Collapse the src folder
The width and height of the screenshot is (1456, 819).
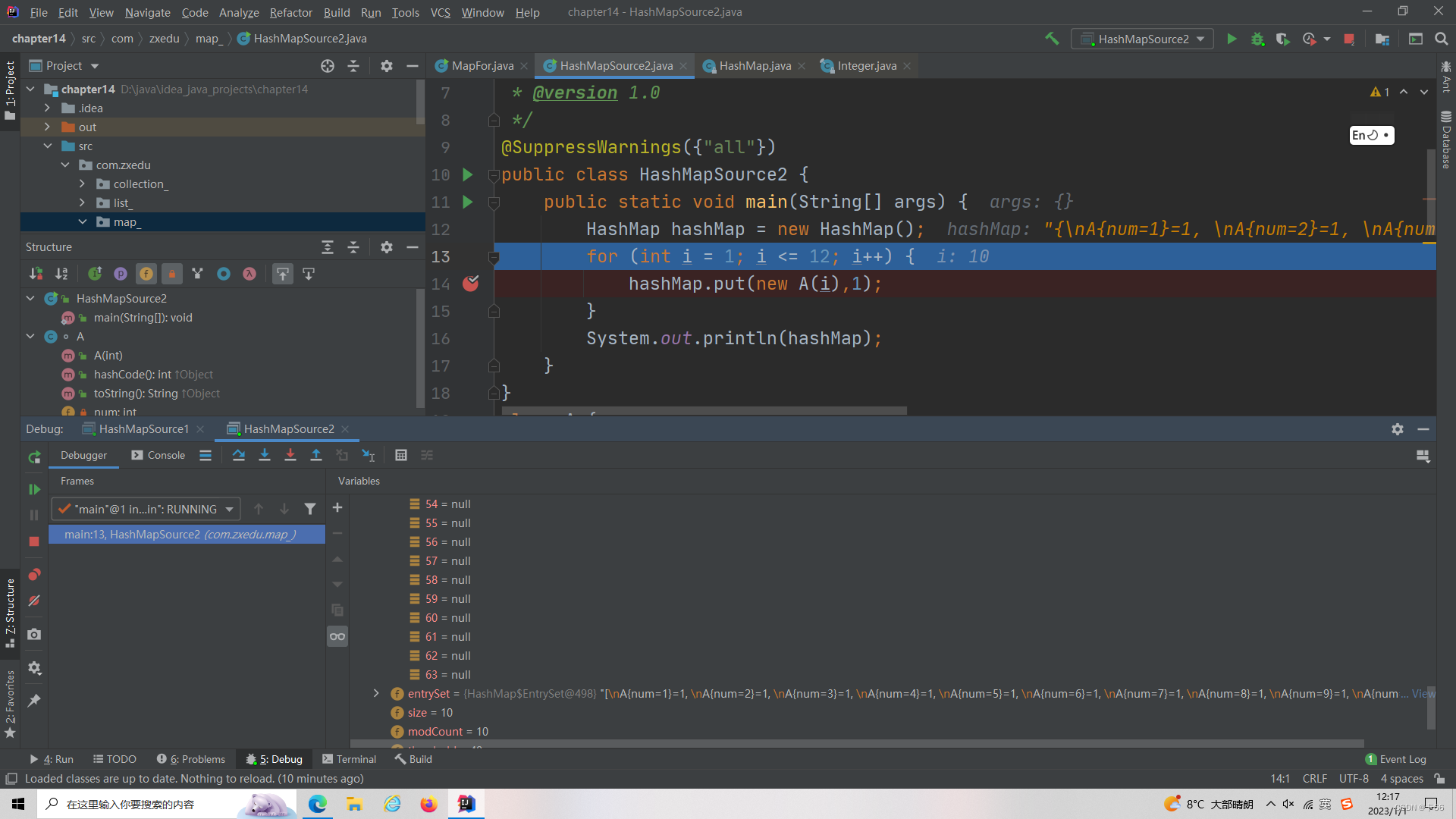[48, 146]
